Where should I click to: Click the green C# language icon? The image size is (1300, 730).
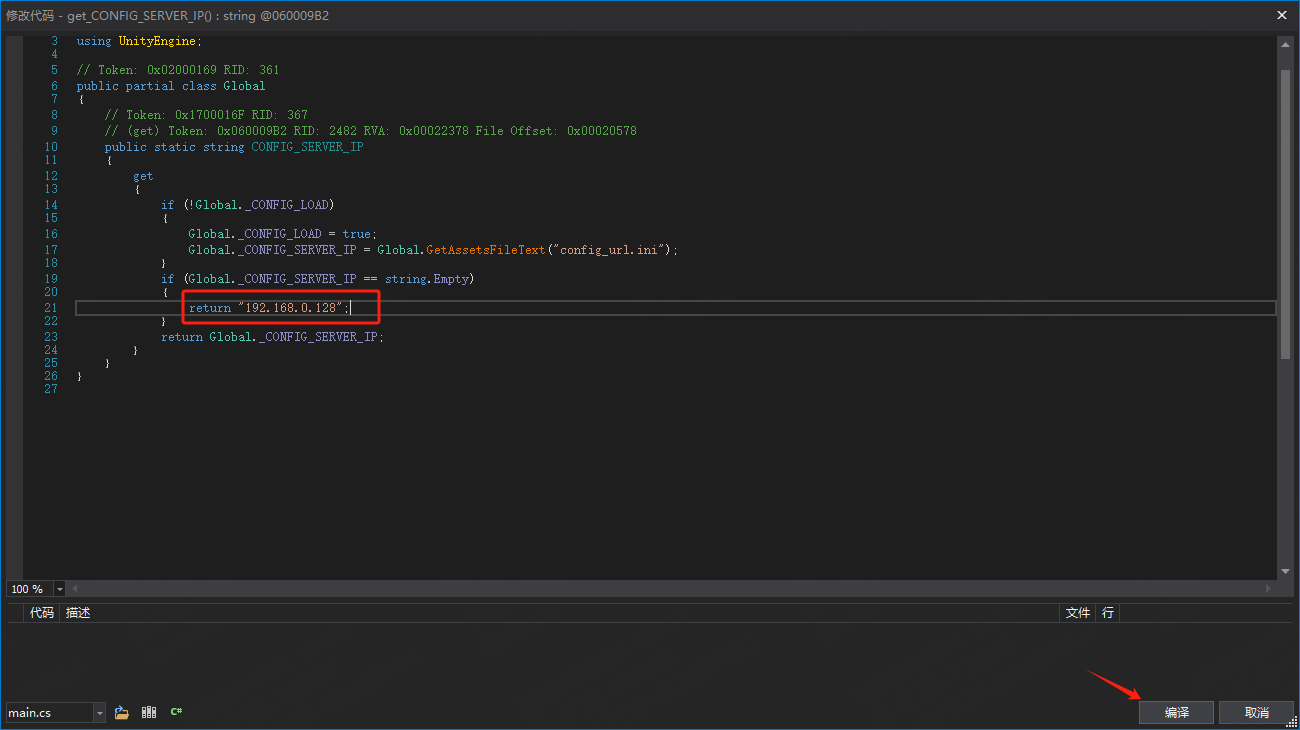click(x=176, y=712)
